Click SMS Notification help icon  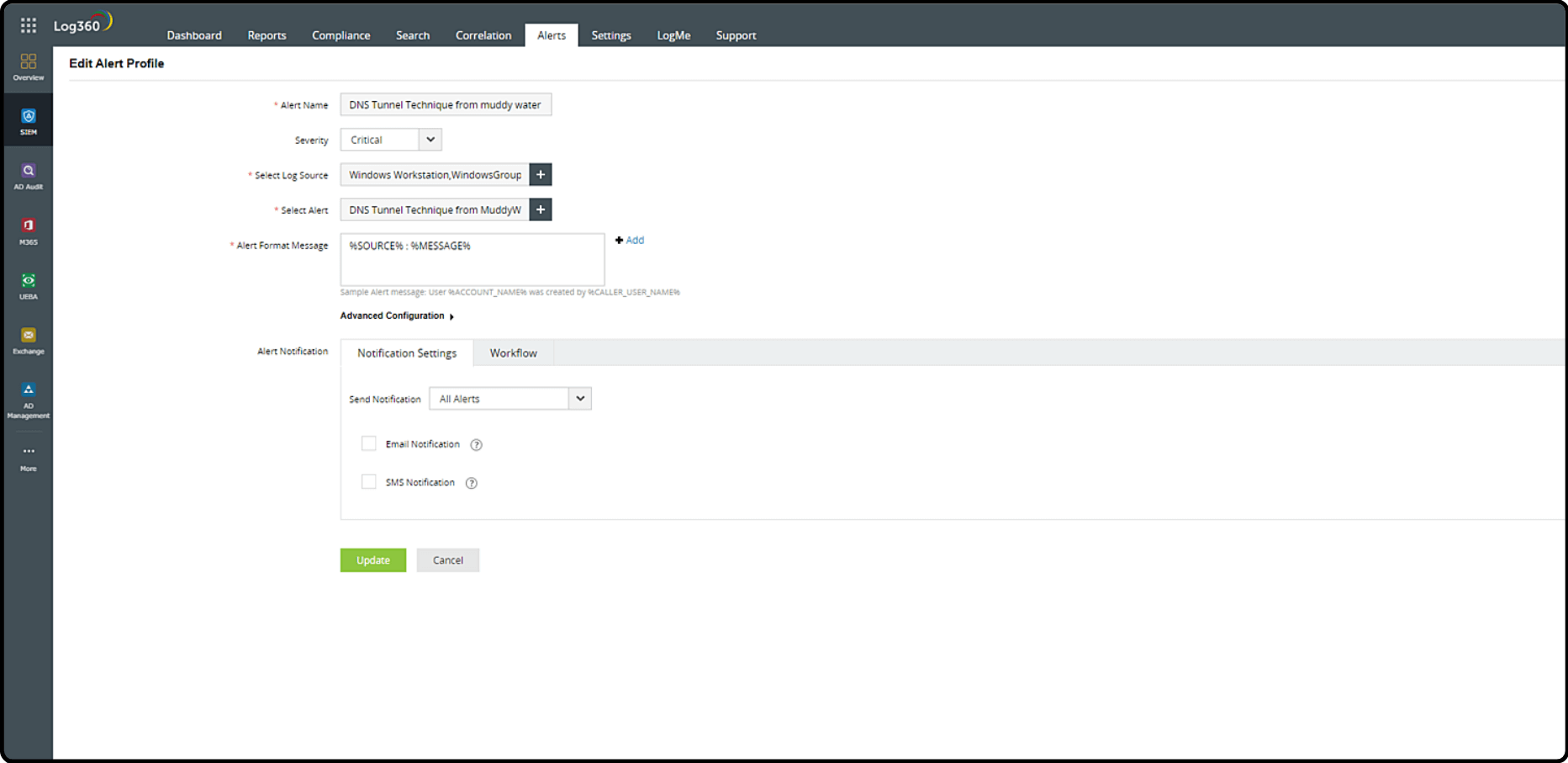pyautogui.click(x=472, y=483)
